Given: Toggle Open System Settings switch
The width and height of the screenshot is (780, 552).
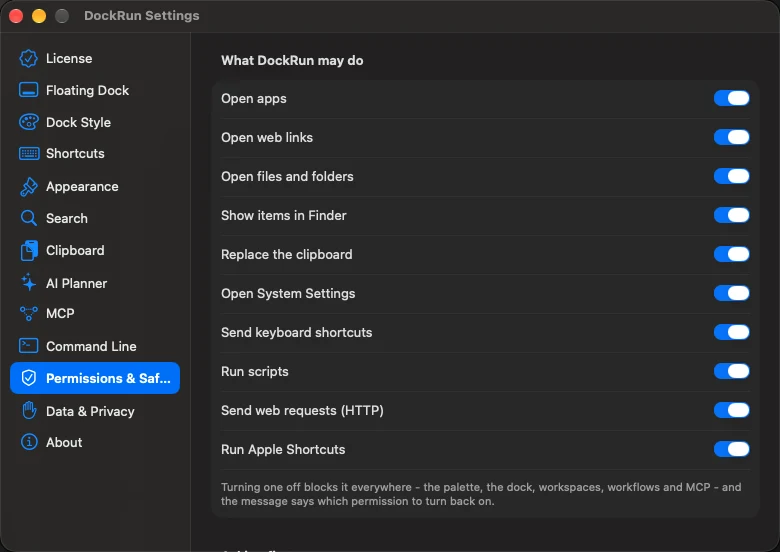Looking at the screenshot, I should pyautogui.click(x=731, y=293).
